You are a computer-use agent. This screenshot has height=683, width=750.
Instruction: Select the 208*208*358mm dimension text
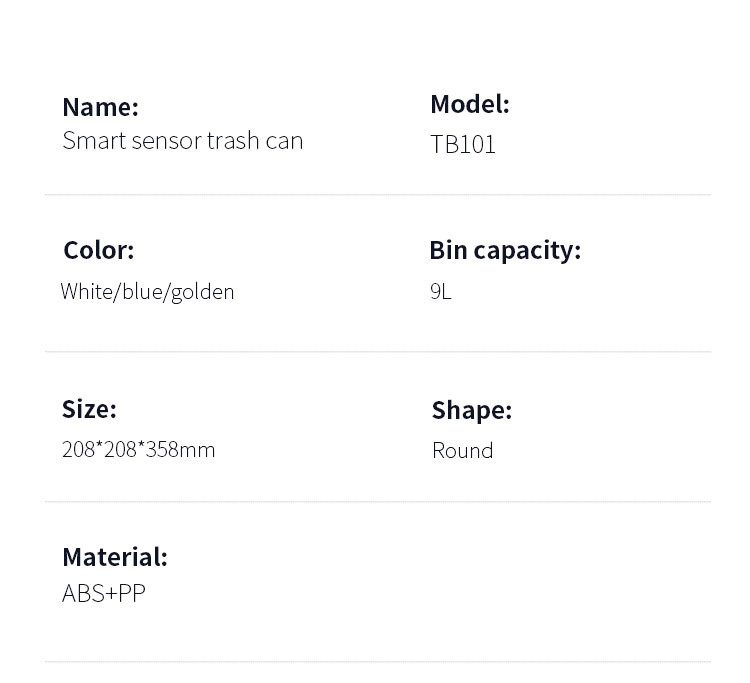(139, 450)
